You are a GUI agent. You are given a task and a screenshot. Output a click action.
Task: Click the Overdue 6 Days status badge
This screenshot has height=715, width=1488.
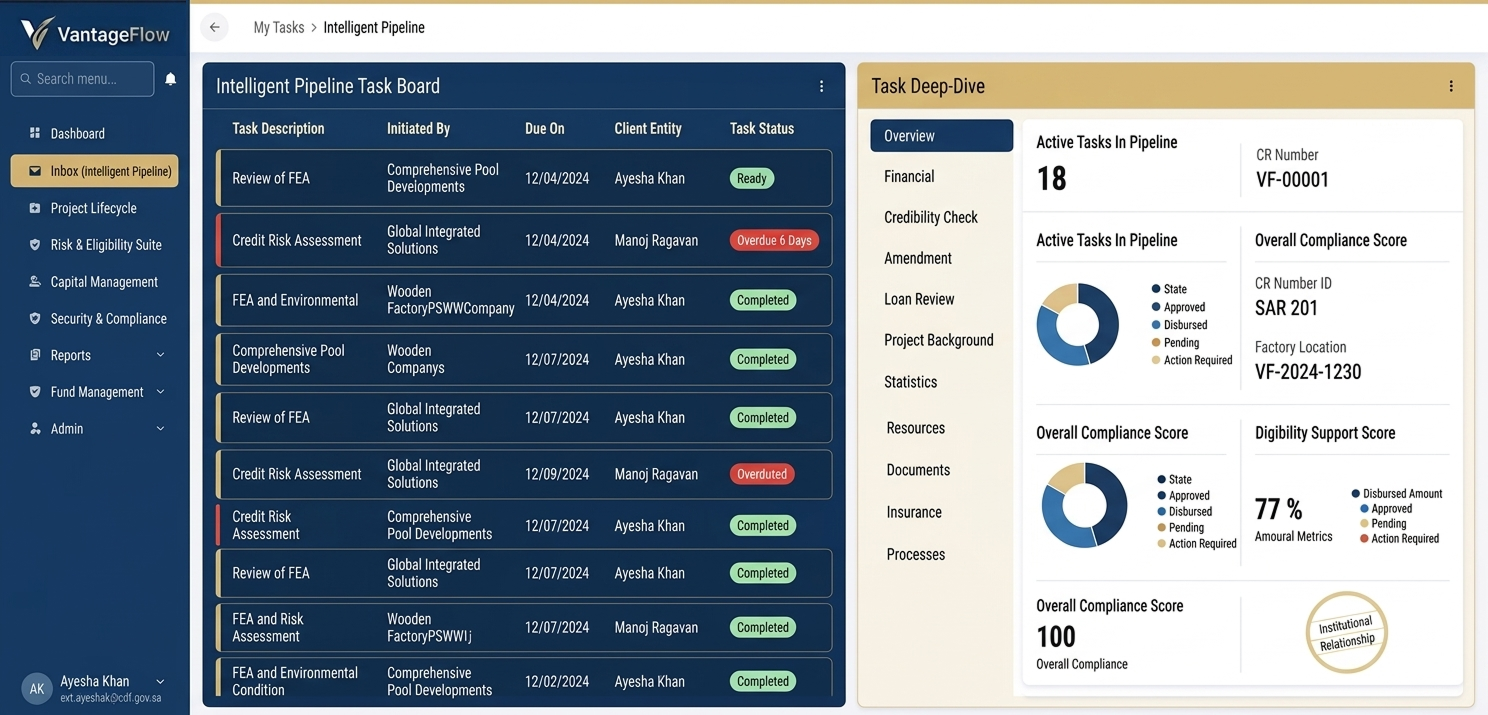click(x=774, y=241)
